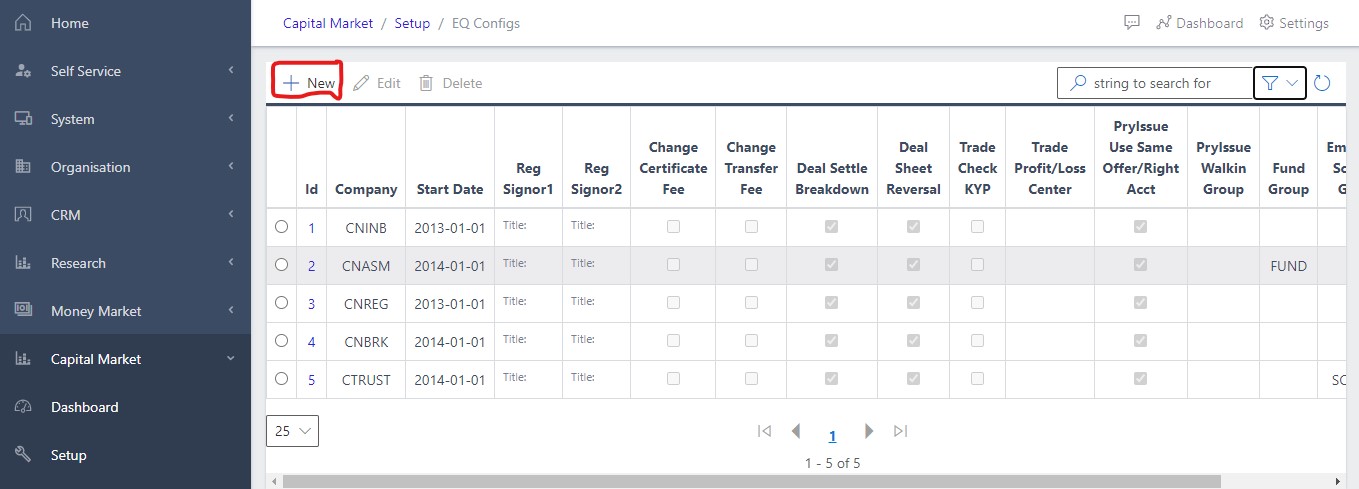Image resolution: width=1359 pixels, height=489 pixels.
Task: Go to the last page of results
Action: click(901, 431)
